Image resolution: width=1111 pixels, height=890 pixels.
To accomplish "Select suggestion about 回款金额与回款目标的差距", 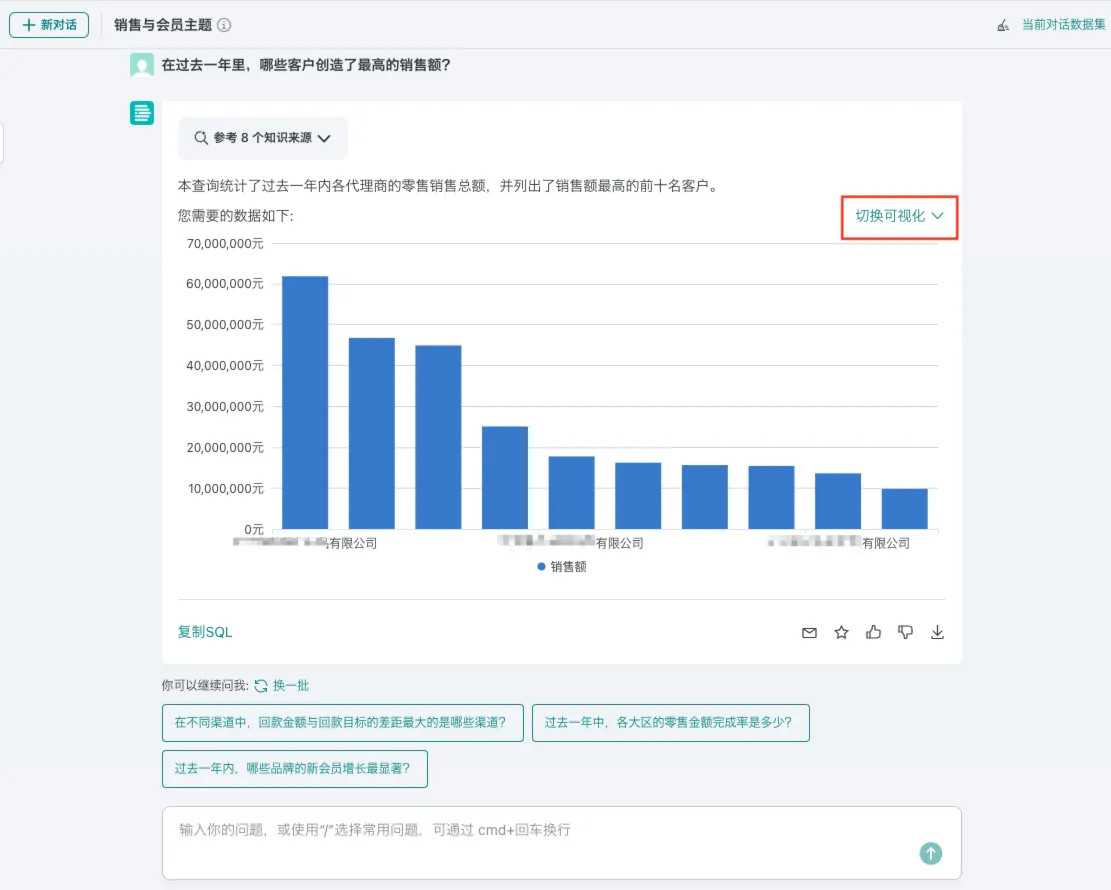I will point(342,723).
